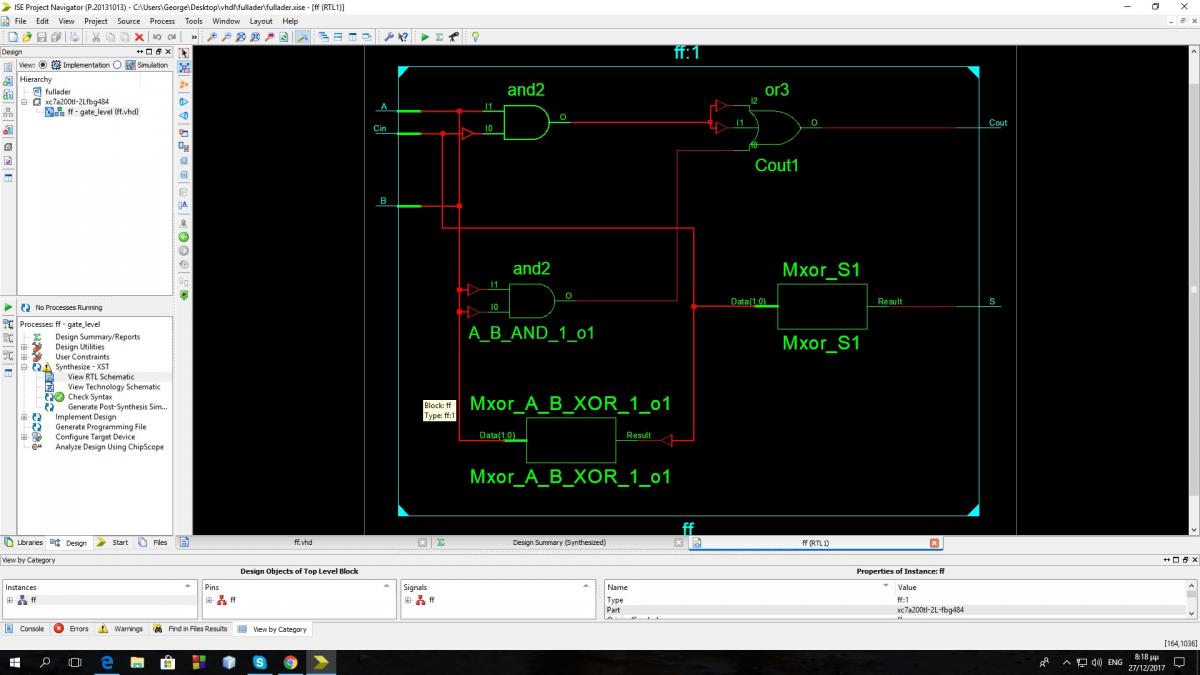The image size is (1200, 675).
Task: Select ff - gate_level (ff.vhd) in hierarchy
Action: tap(103, 112)
